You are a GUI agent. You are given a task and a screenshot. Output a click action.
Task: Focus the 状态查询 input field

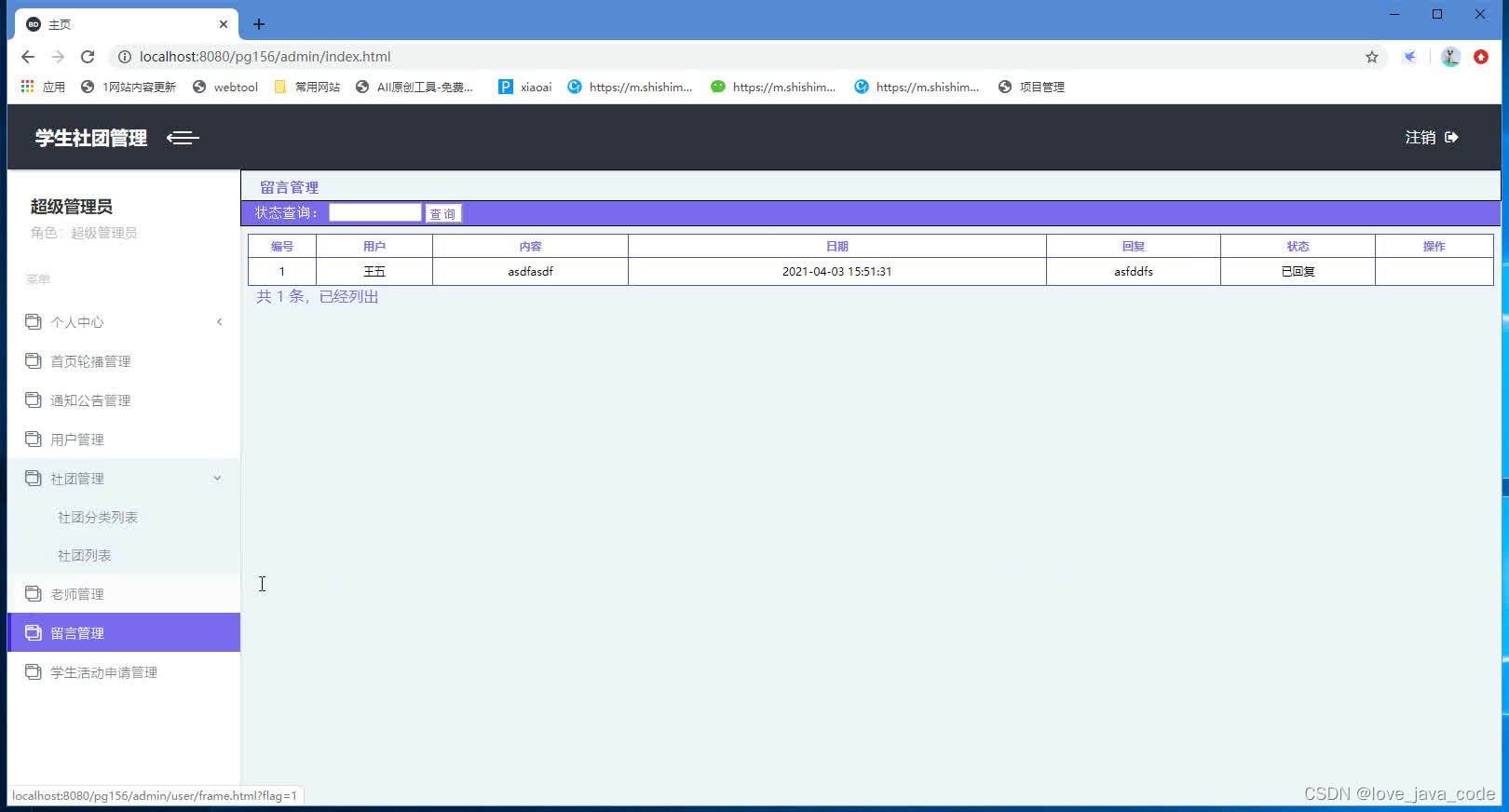375,212
